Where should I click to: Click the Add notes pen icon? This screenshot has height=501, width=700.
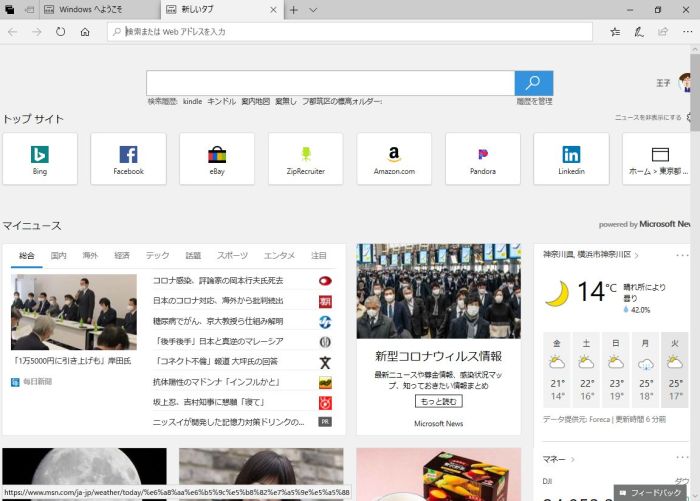pos(639,32)
